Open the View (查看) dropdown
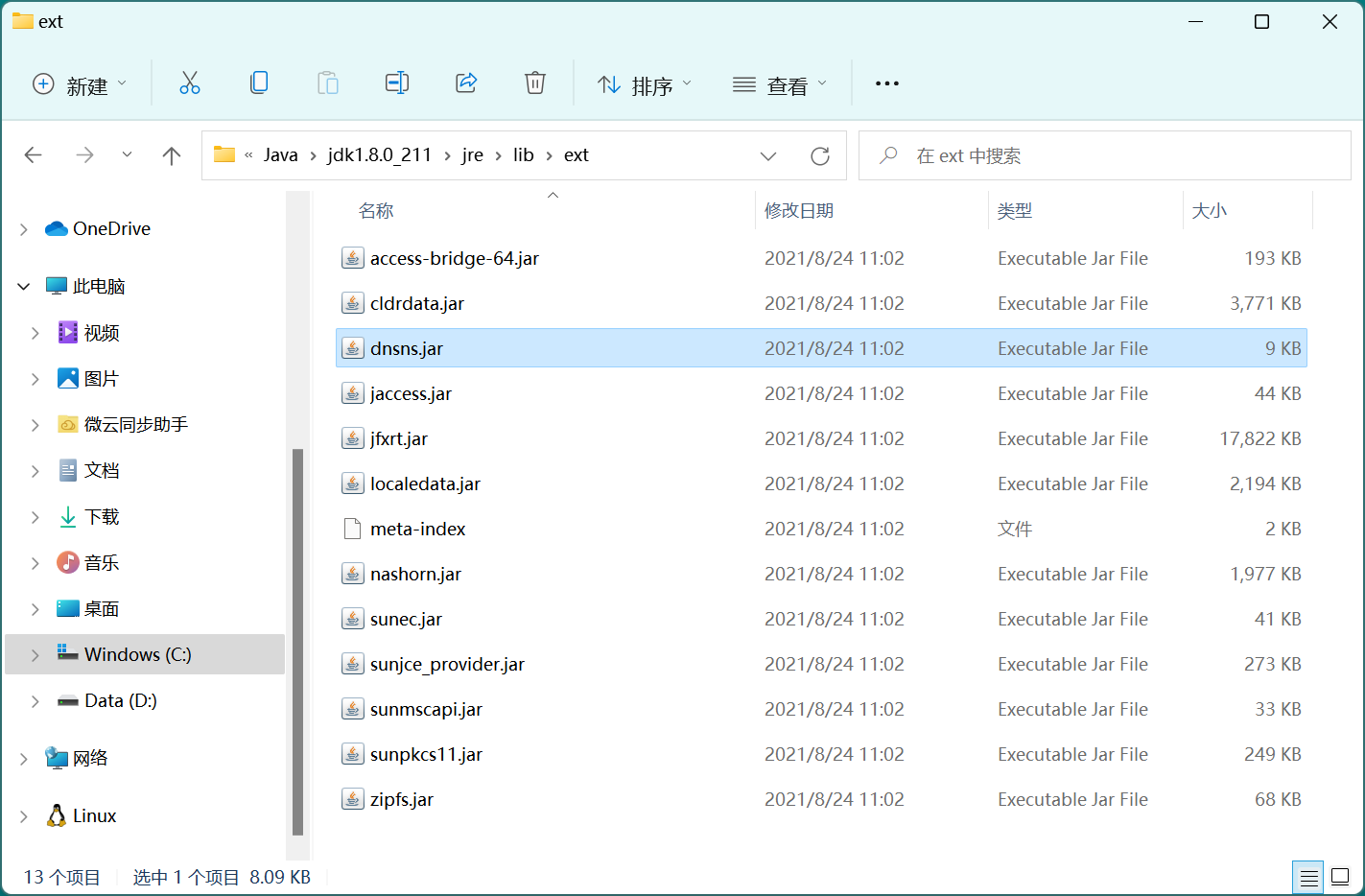 pos(780,84)
